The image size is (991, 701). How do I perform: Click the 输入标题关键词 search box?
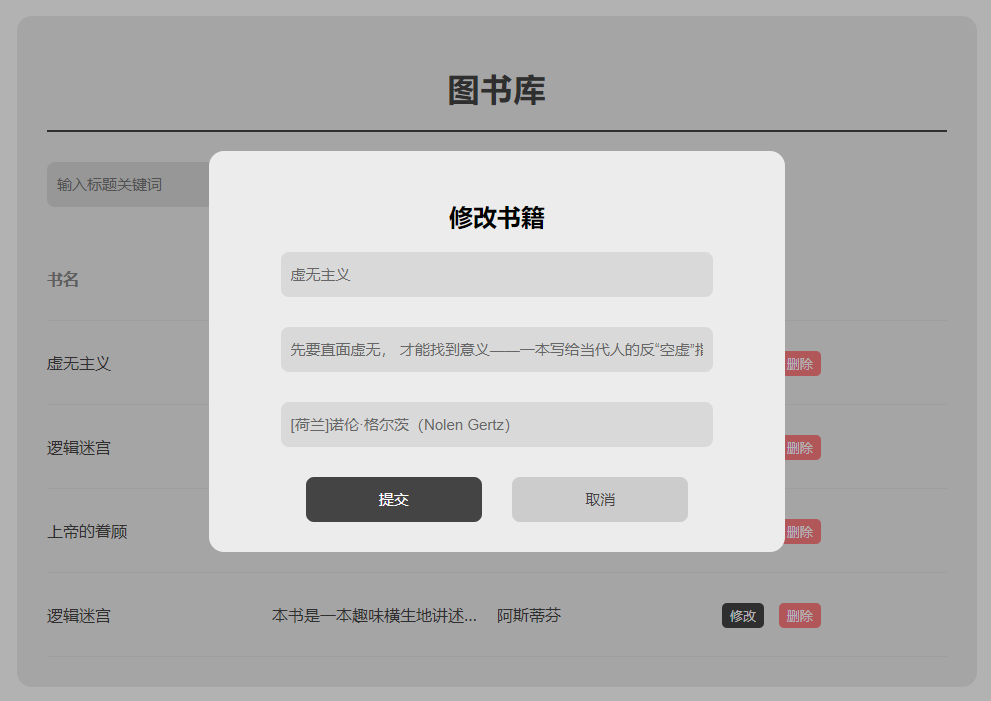click(128, 185)
